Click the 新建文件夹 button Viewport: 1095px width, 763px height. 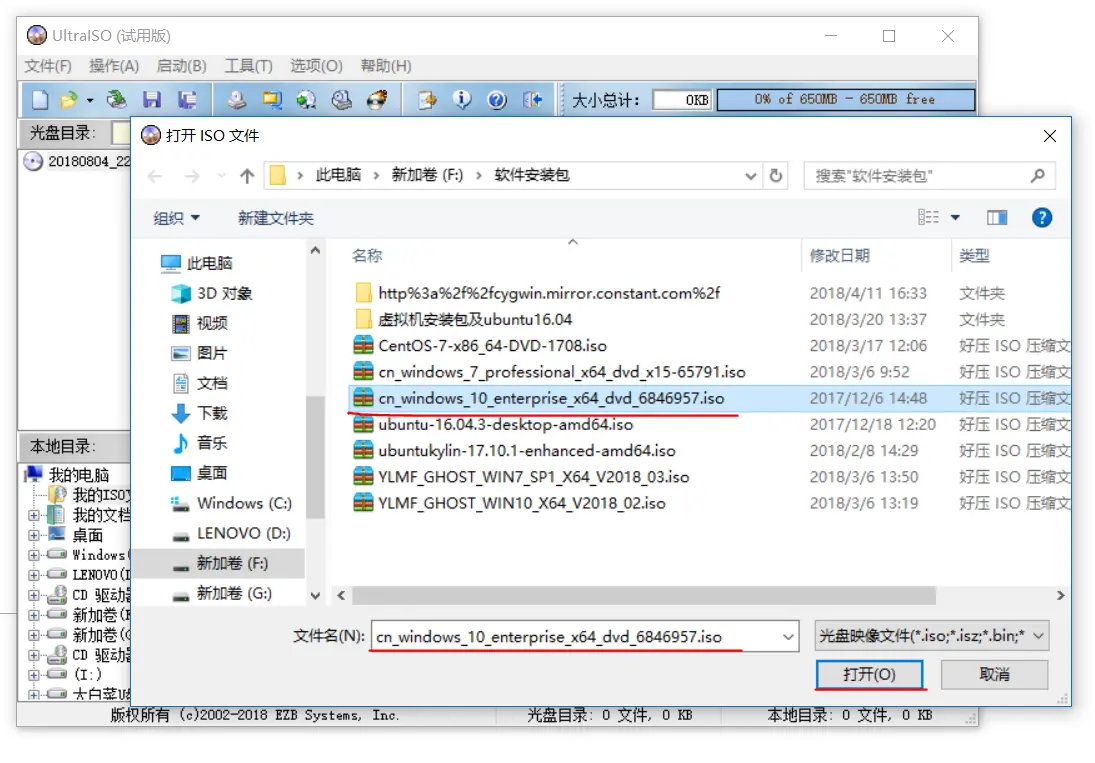click(276, 218)
